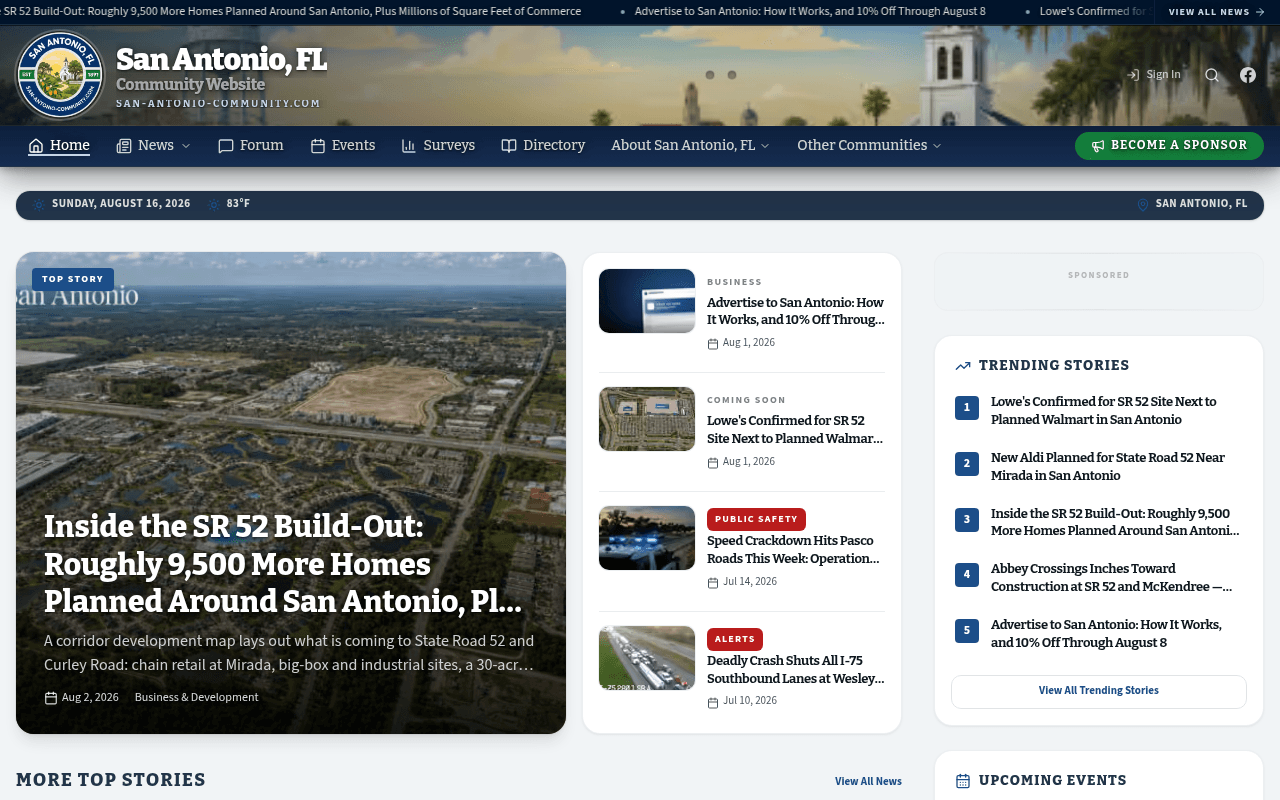Click ticker headline about 9,500 More Homes
The height and width of the screenshot is (800, 1280).
pos(291,12)
